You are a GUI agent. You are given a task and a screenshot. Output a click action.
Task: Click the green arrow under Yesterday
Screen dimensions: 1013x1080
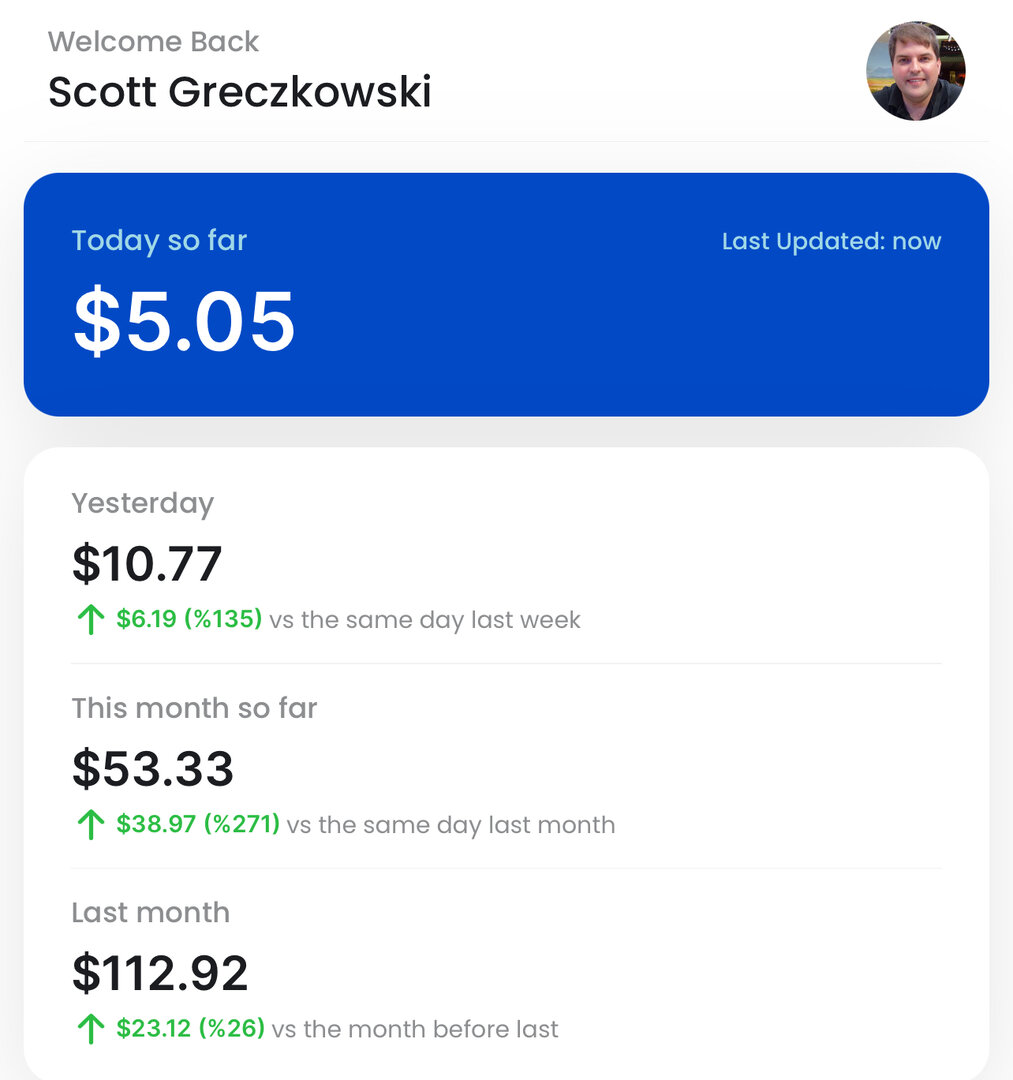(90, 619)
